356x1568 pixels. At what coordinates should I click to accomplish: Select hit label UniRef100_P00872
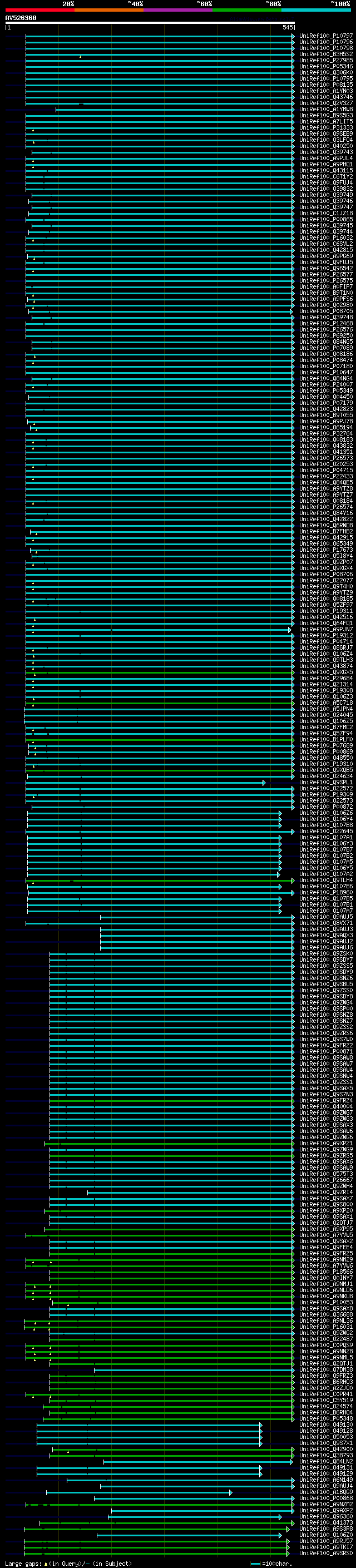click(x=326, y=807)
